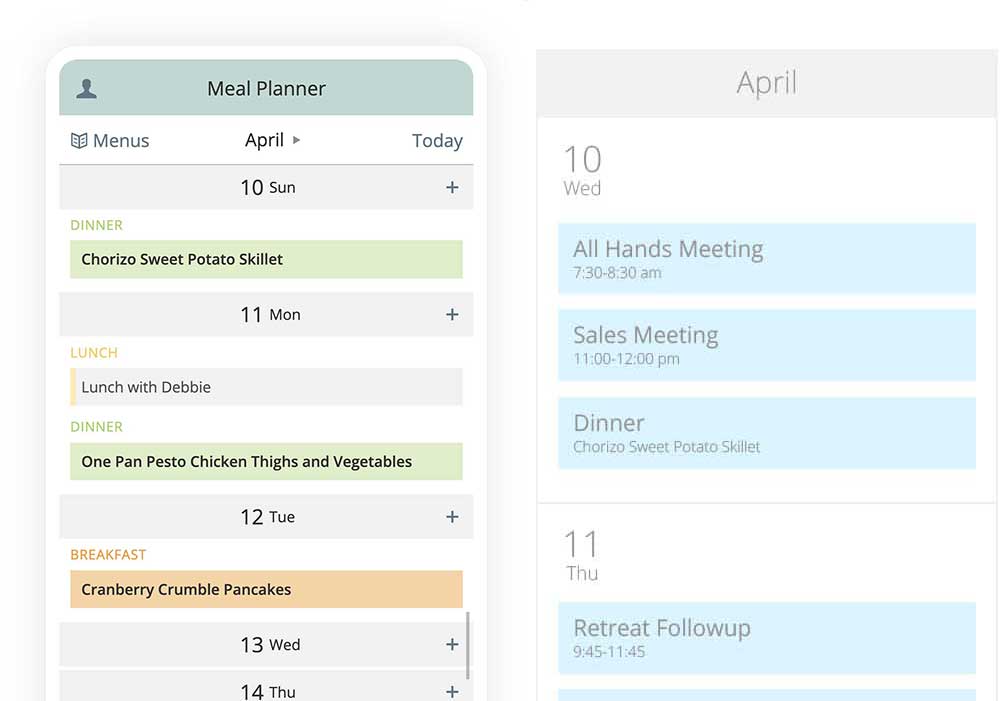Image resolution: width=1000 pixels, height=701 pixels.
Task: Open One Pan Pesto Chicken Thighs recipe
Action: tap(266, 461)
